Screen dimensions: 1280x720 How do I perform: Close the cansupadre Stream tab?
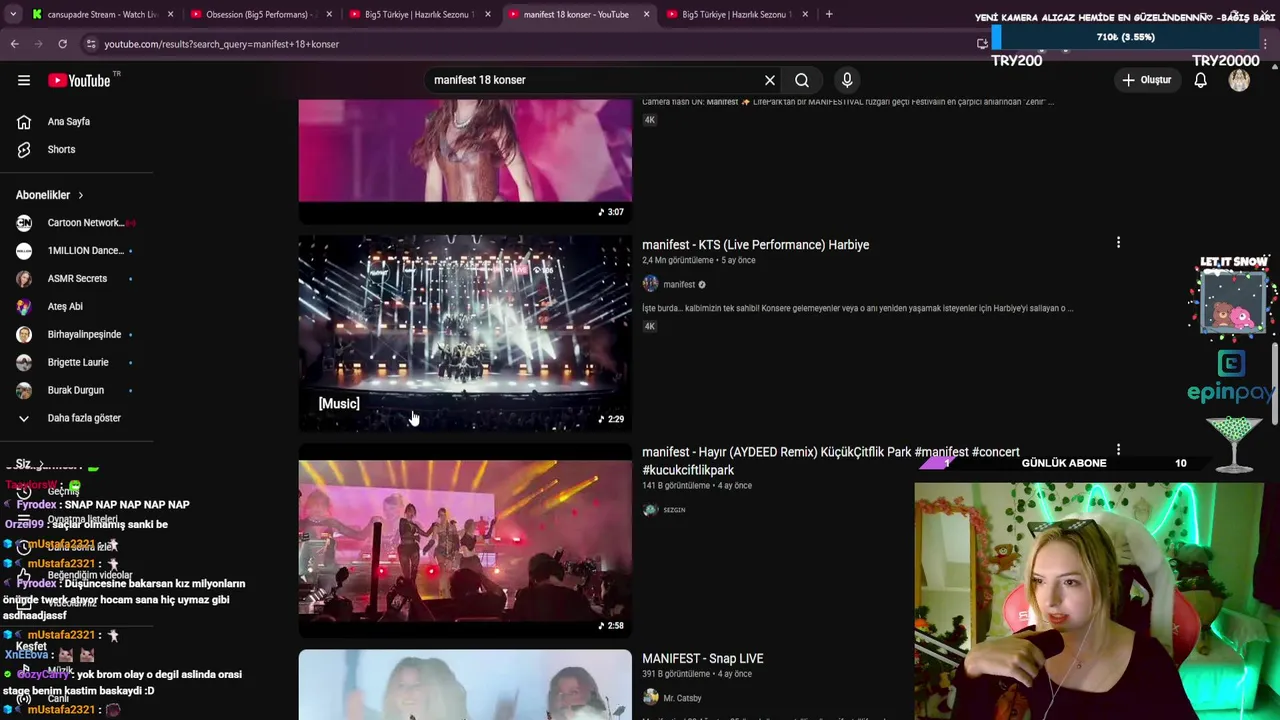171,14
